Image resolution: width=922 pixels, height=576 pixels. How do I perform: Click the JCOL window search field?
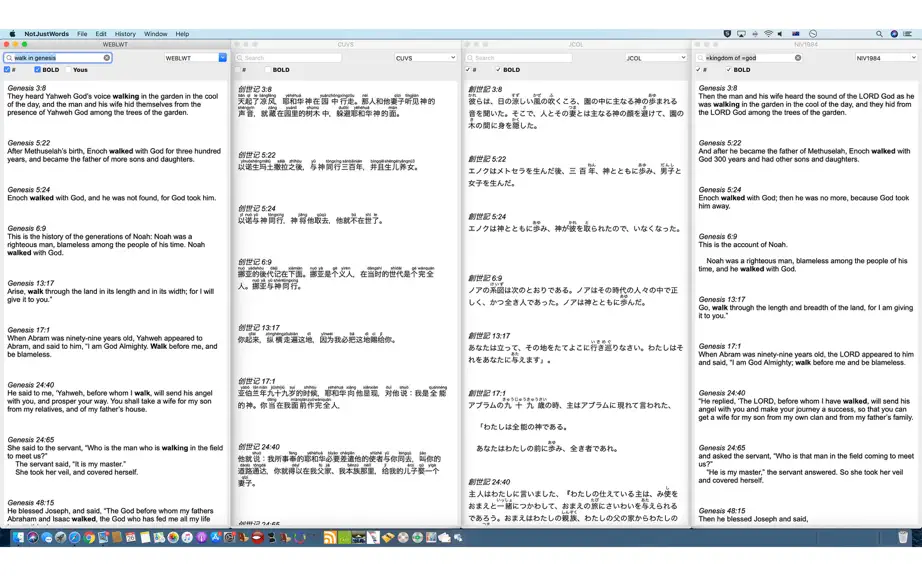[519, 58]
